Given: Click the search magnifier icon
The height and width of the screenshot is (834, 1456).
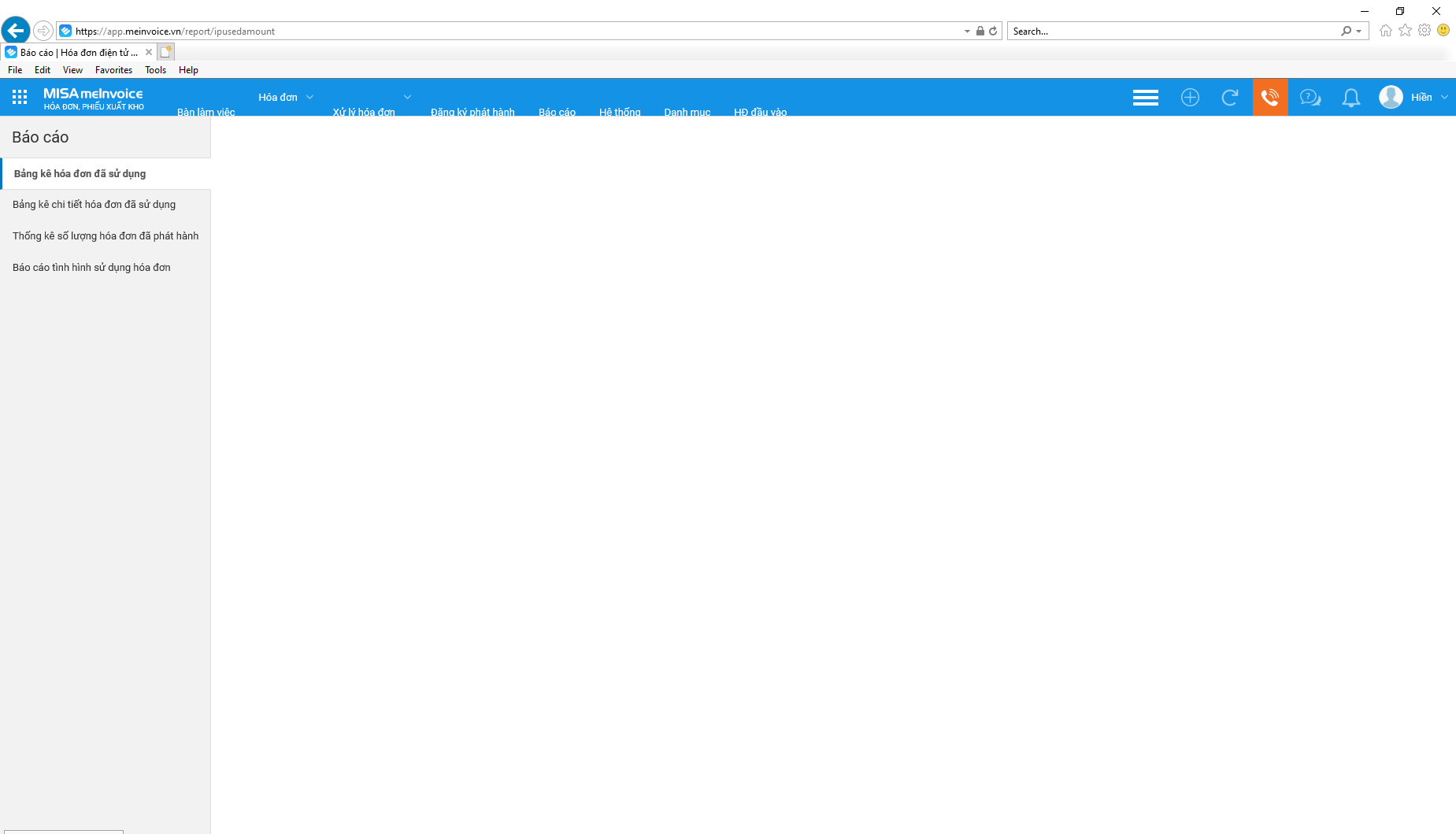Looking at the screenshot, I should (x=1346, y=31).
